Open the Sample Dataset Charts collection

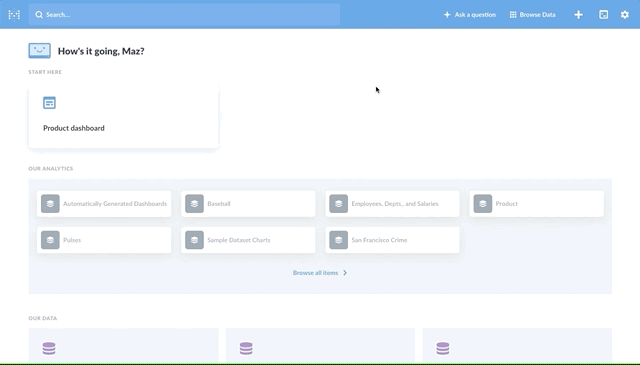[248, 240]
